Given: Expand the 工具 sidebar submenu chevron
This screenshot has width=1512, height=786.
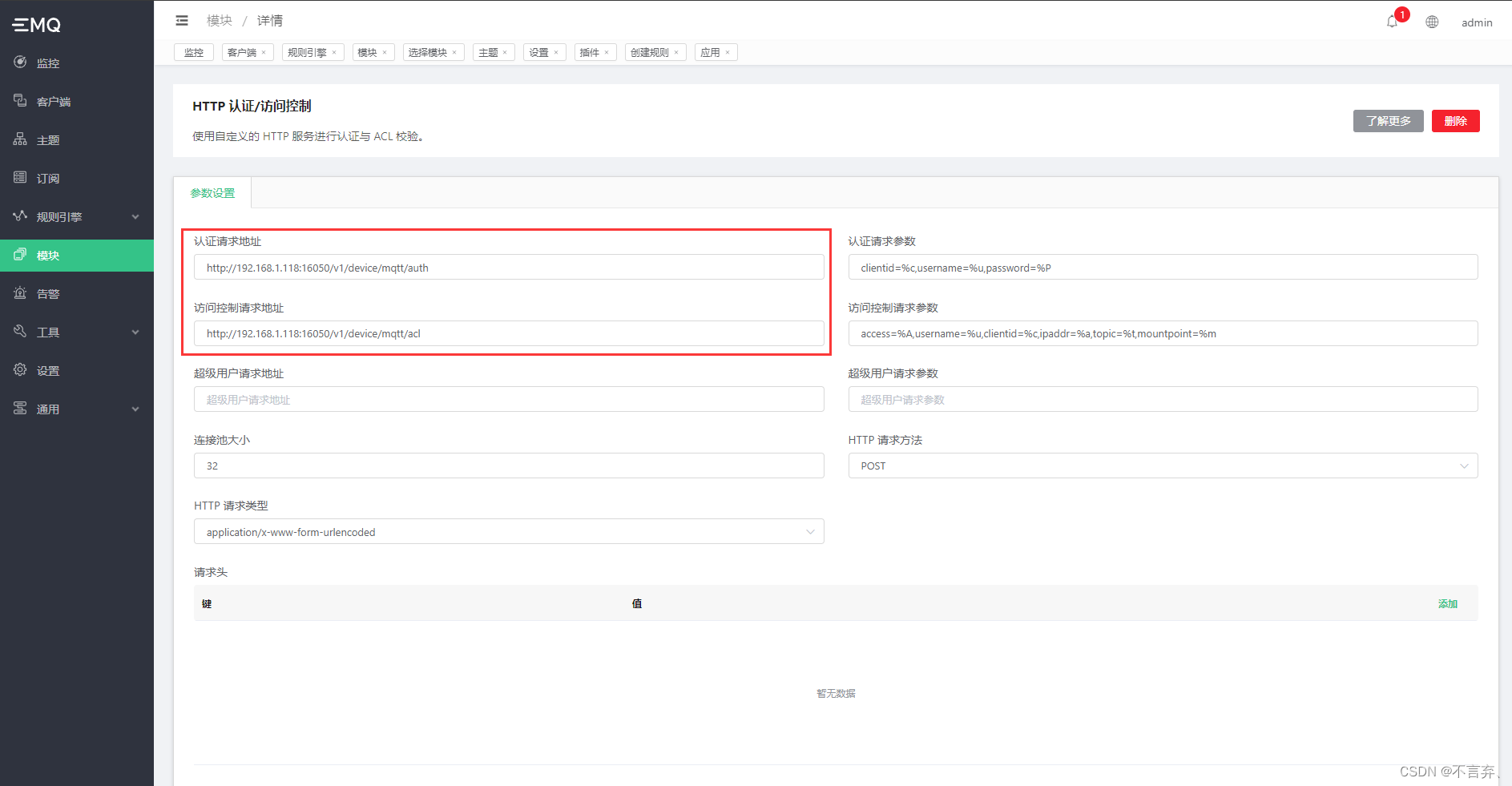Looking at the screenshot, I should pyautogui.click(x=135, y=333).
